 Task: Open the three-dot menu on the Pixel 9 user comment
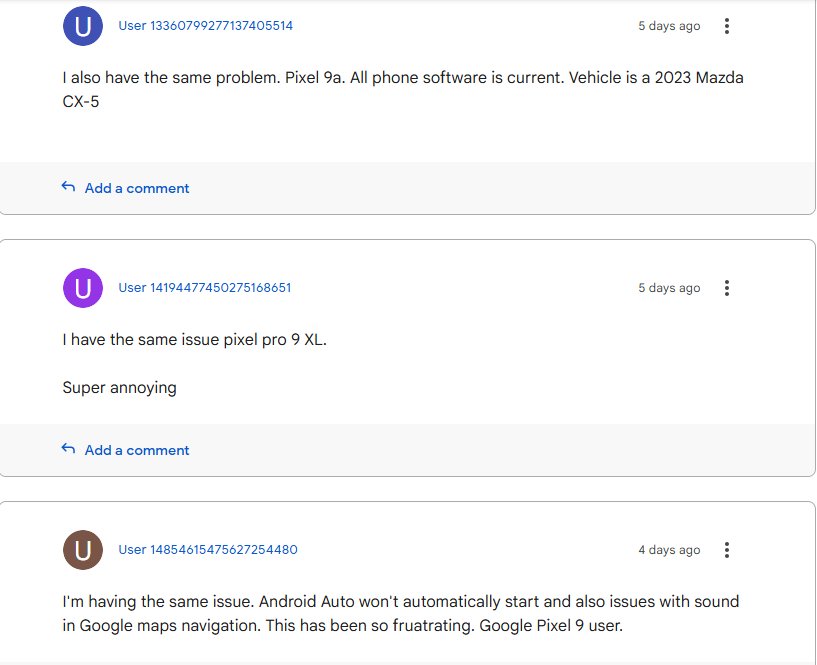727,550
